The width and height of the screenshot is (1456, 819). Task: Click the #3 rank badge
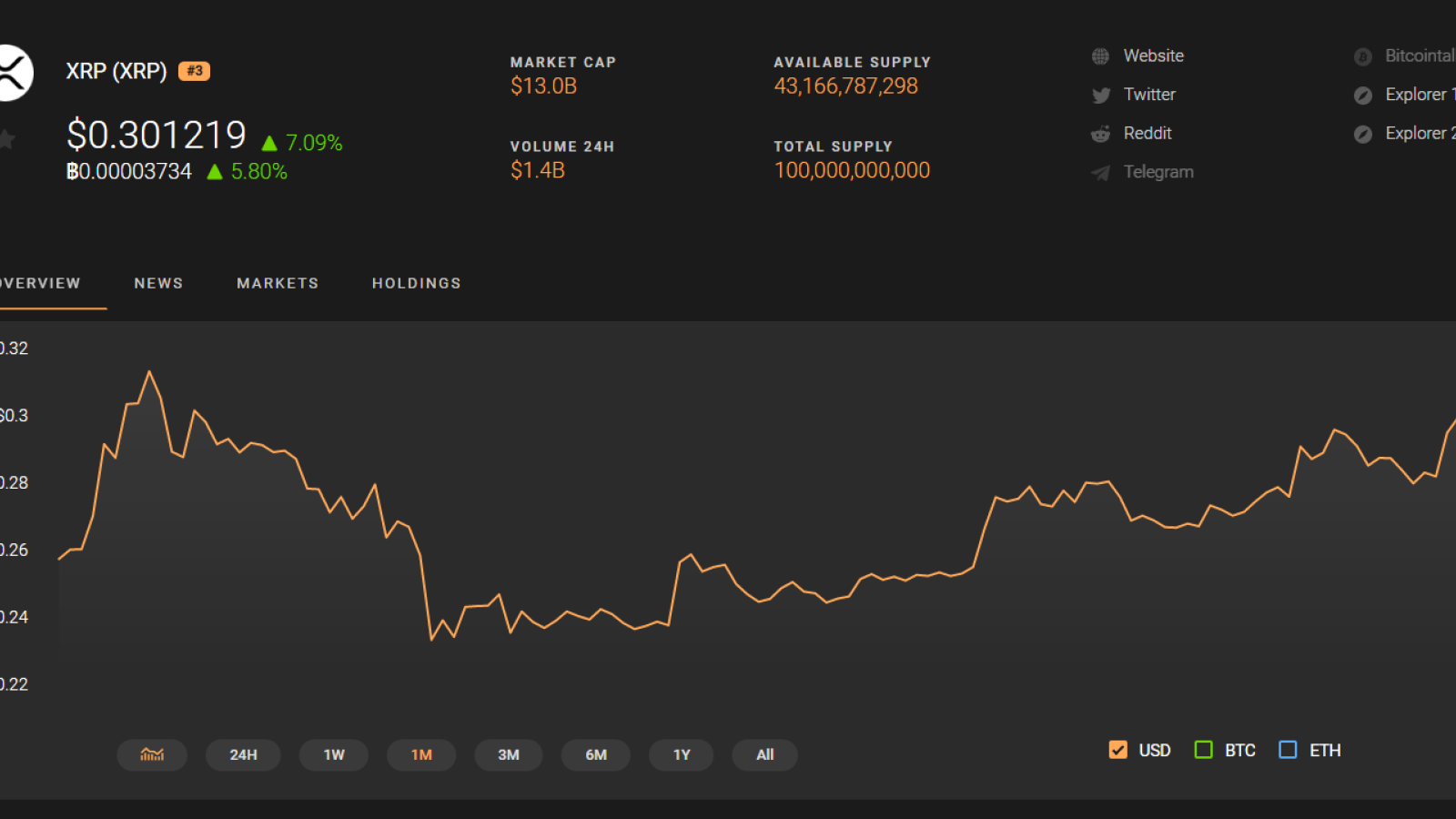(x=194, y=71)
